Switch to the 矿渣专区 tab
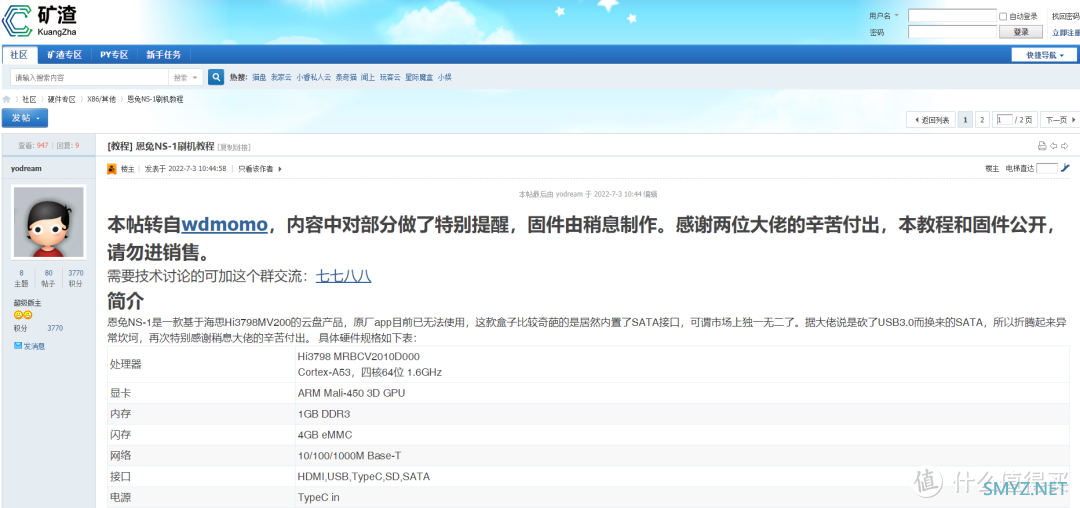 coord(64,55)
